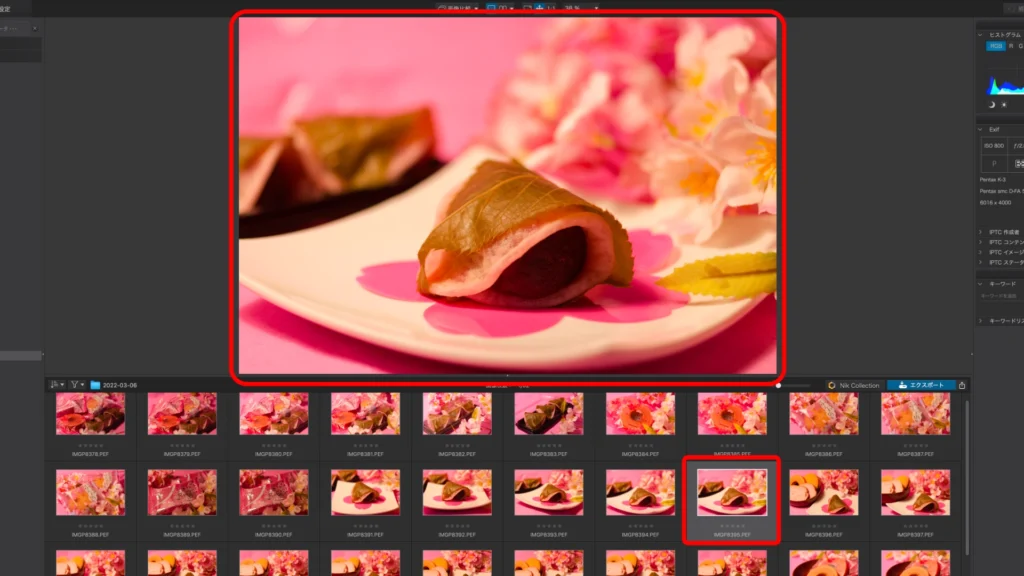Click the 2022-03-06 folder icon
Screen dimensions: 1024x576
pos(96,385)
